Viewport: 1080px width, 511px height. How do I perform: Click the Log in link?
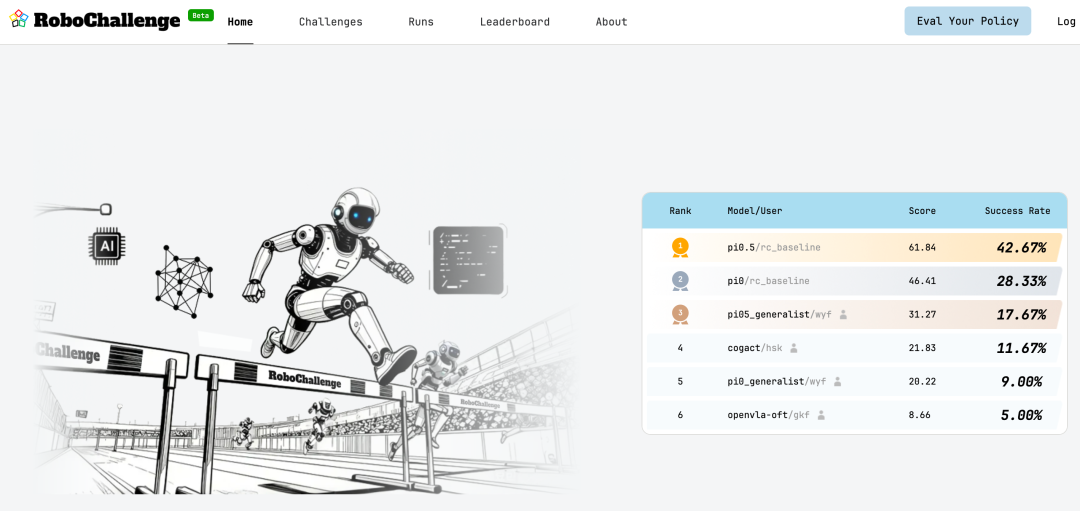[x=1066, y=22]
